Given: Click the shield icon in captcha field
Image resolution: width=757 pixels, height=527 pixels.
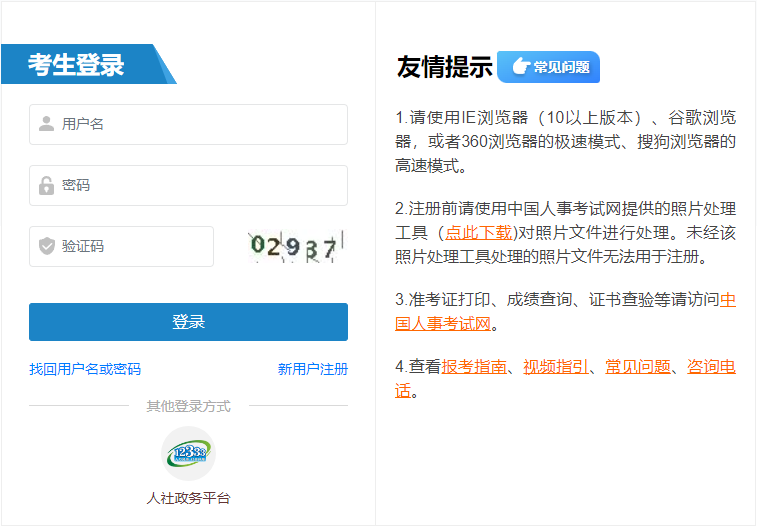Looking at the screenshot, I should [46, 247].
